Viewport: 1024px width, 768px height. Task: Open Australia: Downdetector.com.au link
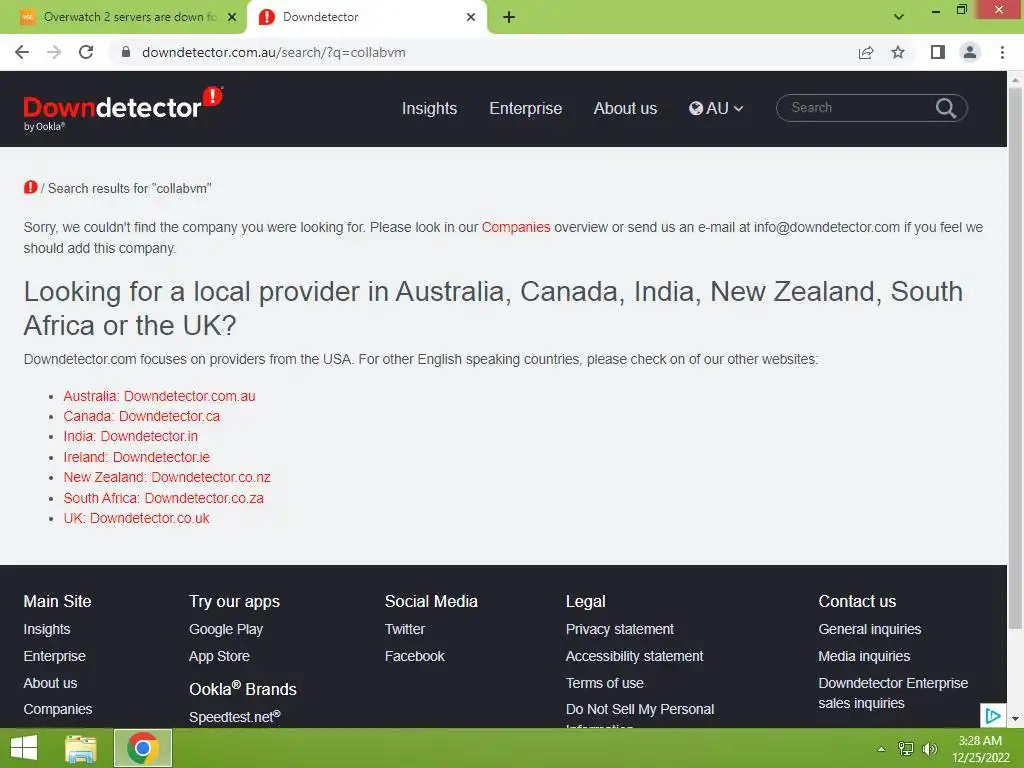[x=159, y=396]
